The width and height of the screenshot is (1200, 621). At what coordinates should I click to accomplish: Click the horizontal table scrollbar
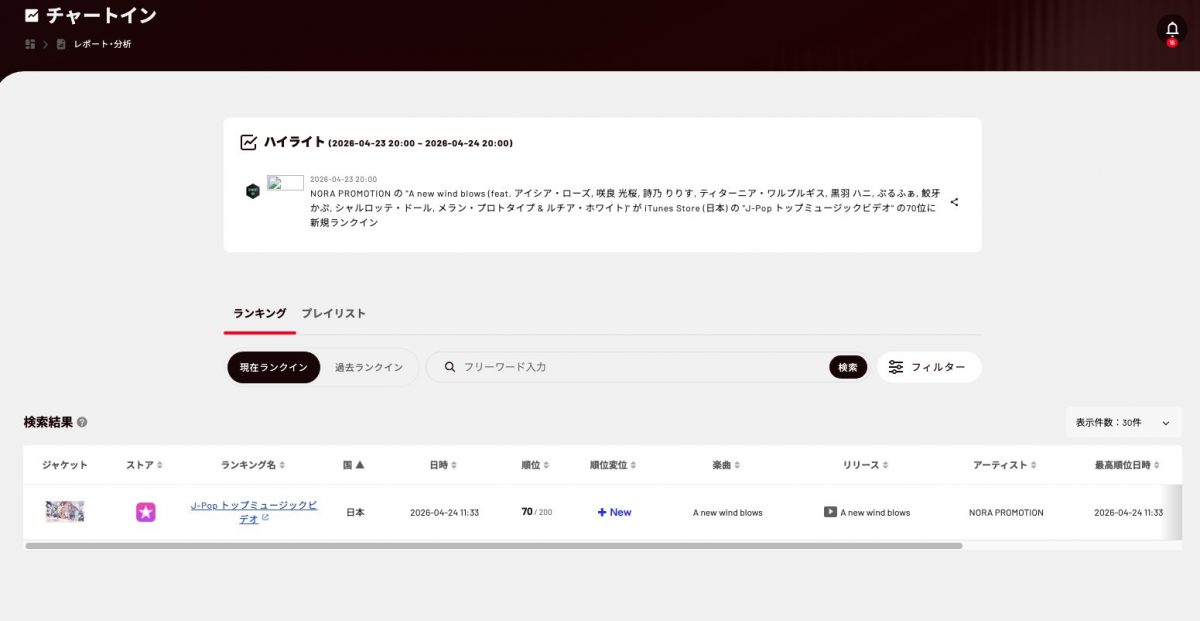coord(493,546)
